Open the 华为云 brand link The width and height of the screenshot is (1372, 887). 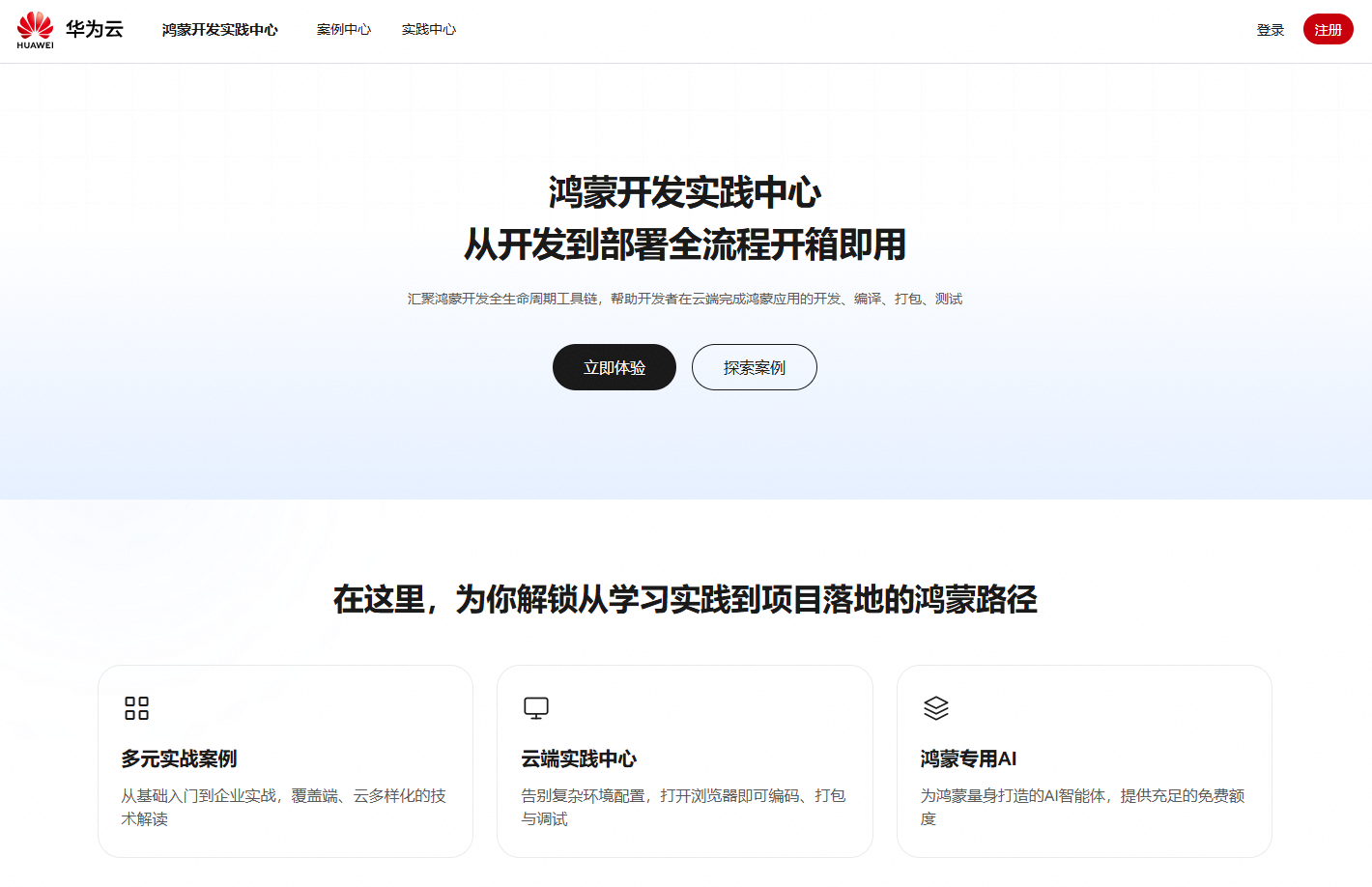(x=95, y=29)
